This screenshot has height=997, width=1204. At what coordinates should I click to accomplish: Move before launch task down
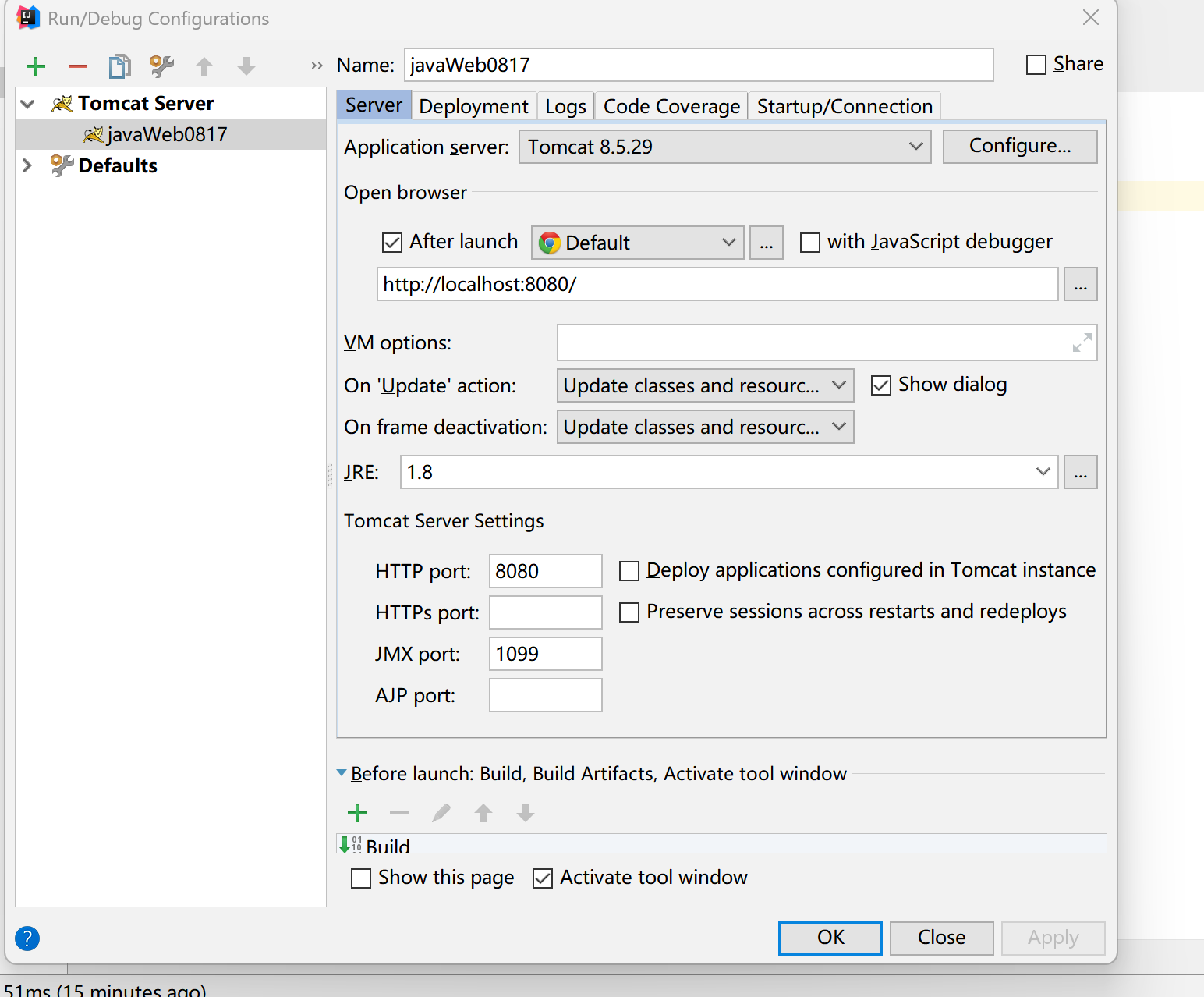[x=526, y=813]
